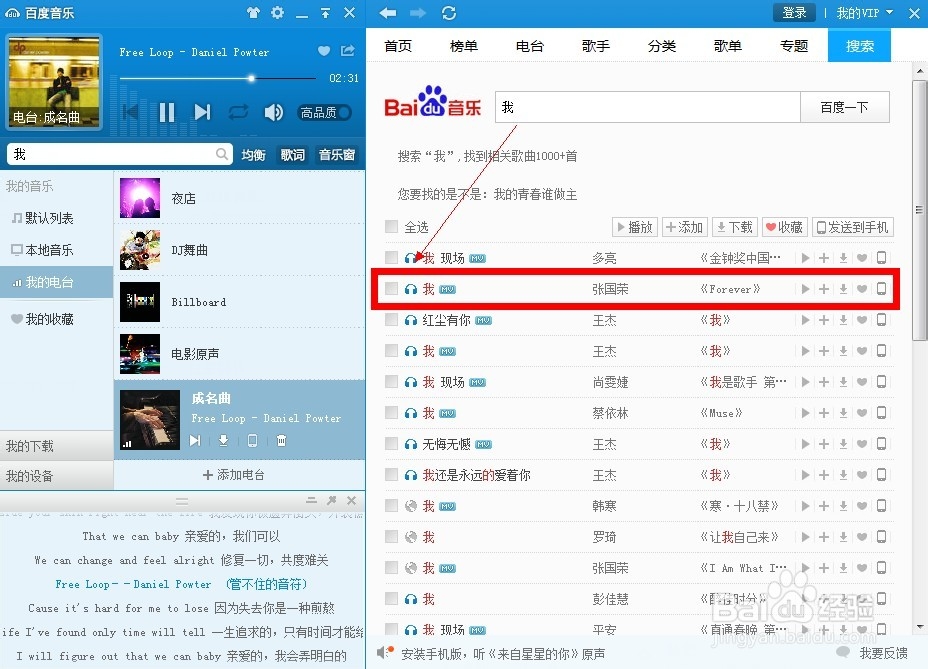Click the 收藏 button above results
Screen dimensions: 928x669
point(784,227)
